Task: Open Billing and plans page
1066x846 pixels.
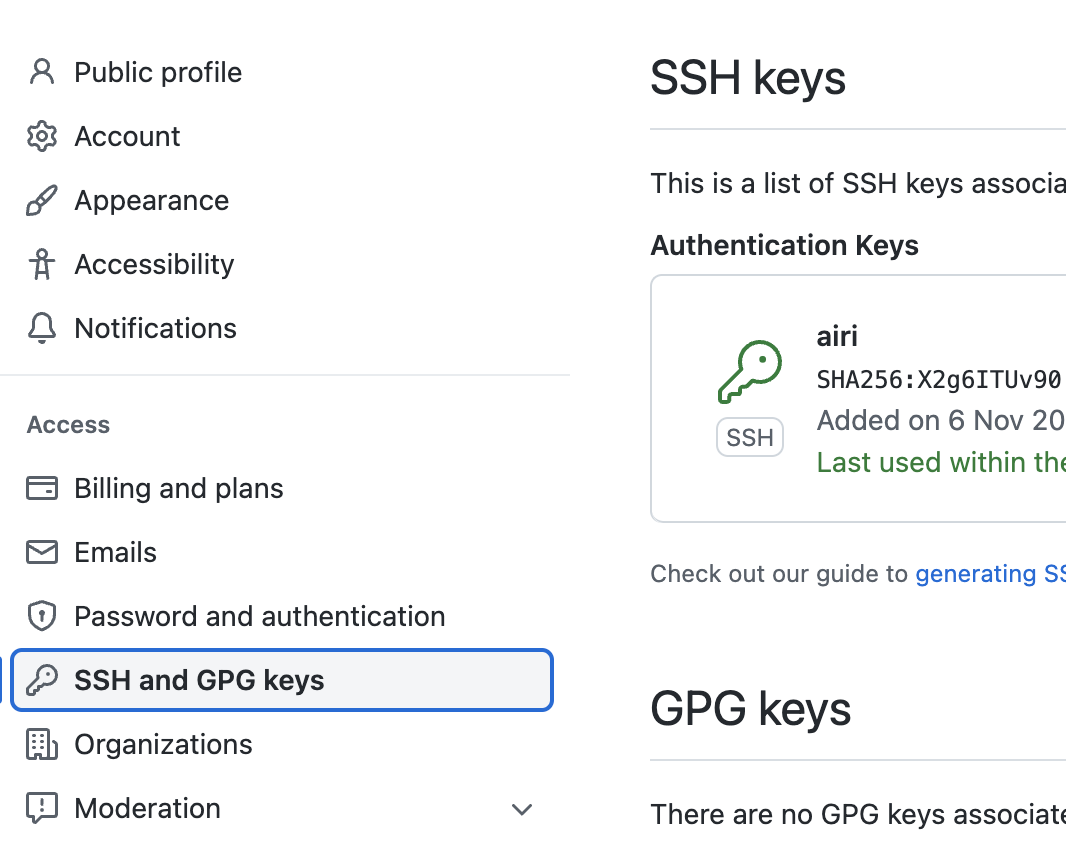Action: (x=178, y=488)
